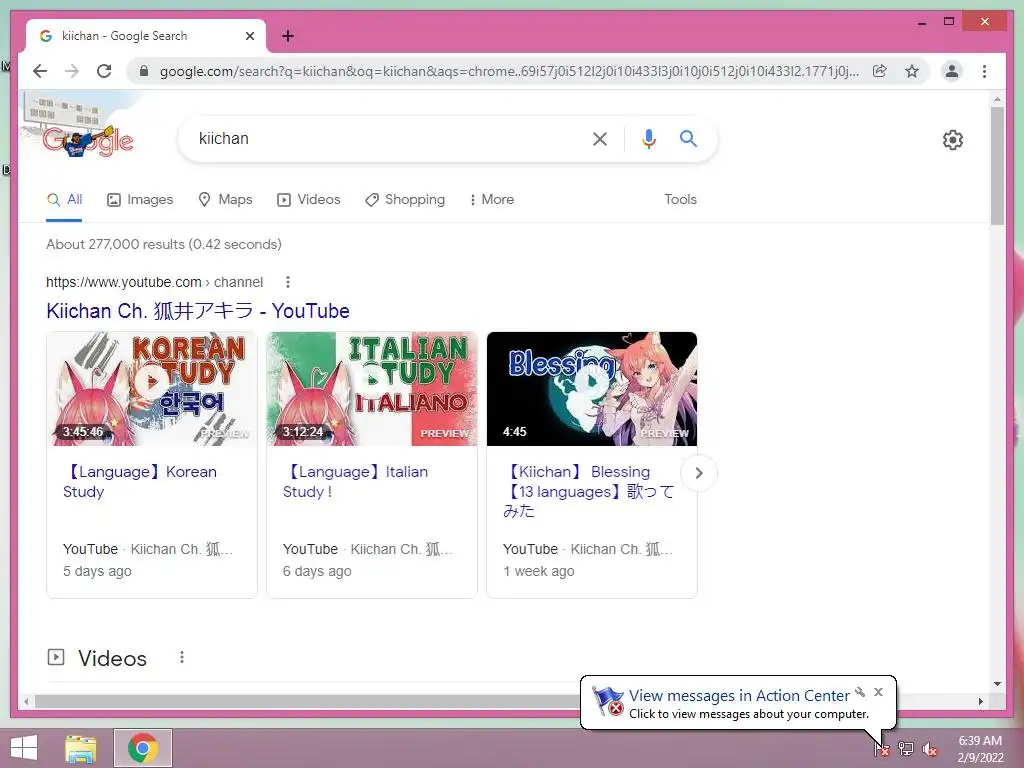Screen dimensions: 1024x768
Task: Share this page via address bar icon
Action: click(x=880, y=71)
